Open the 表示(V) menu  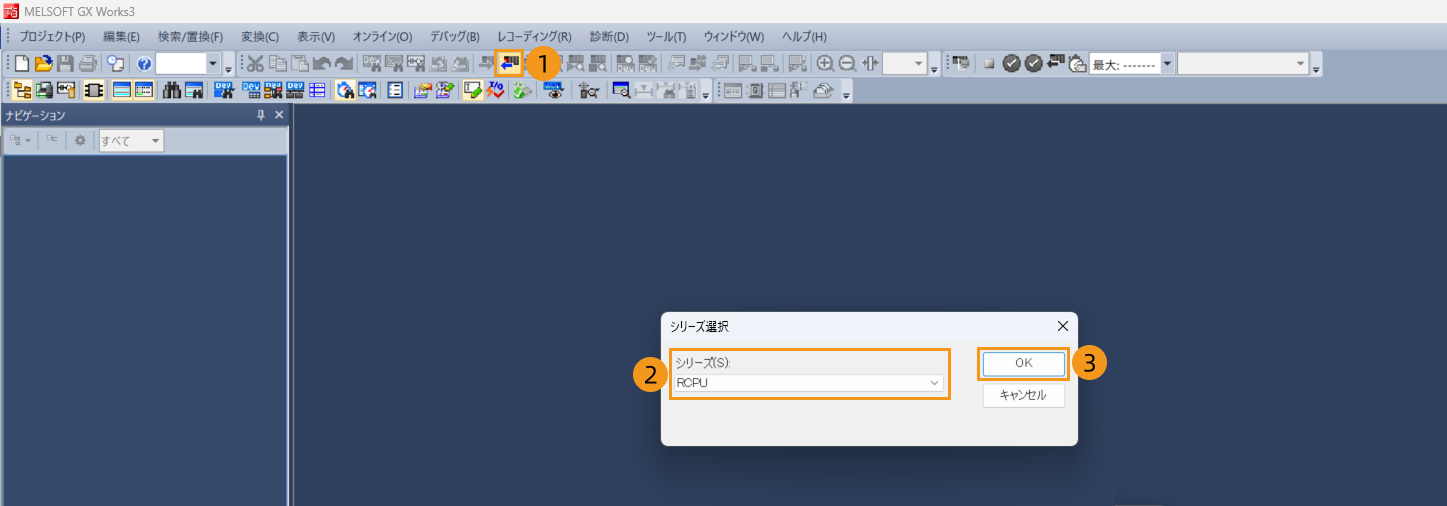316,36
